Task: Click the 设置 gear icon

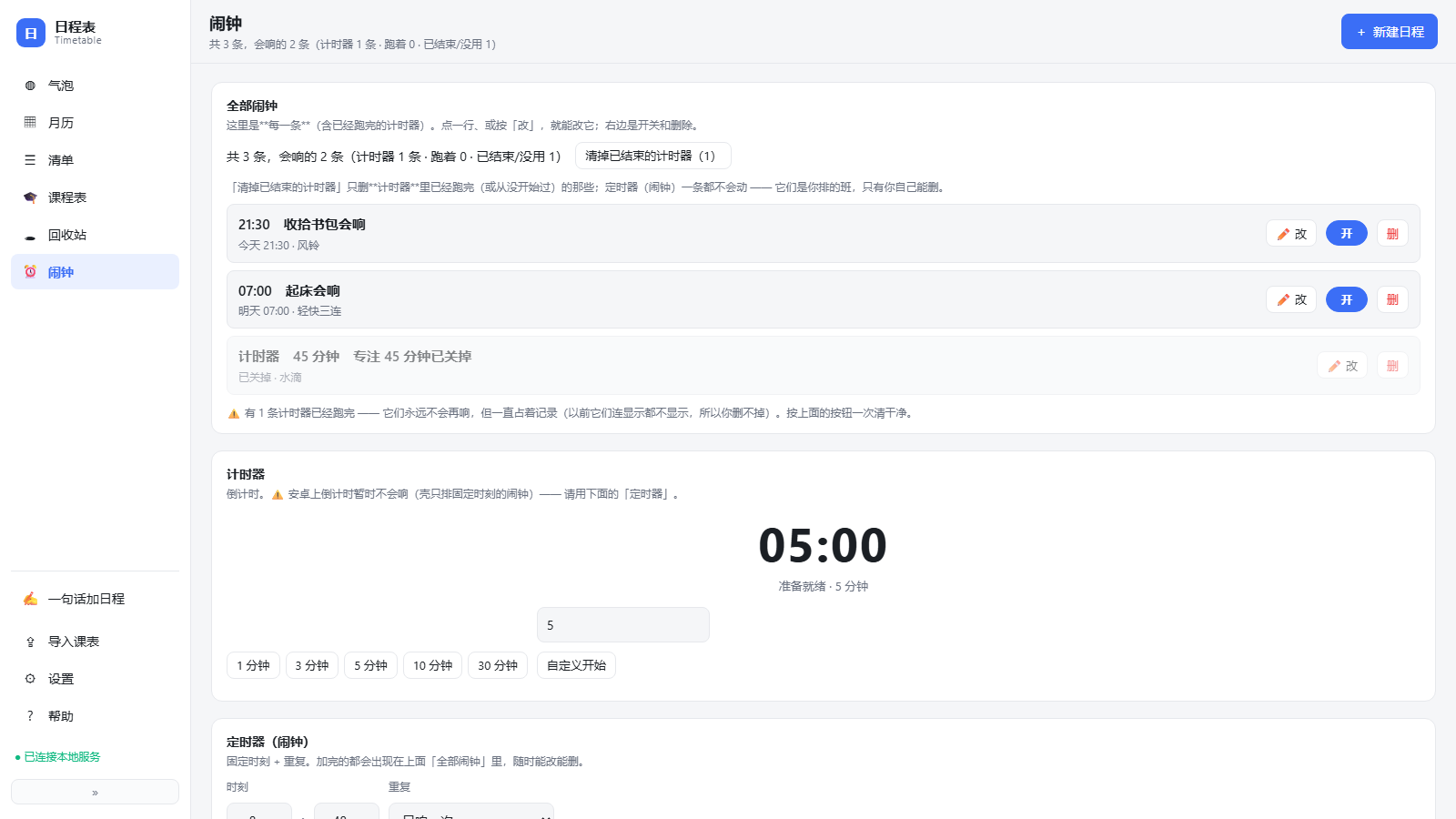Action: tap(30, 679)
